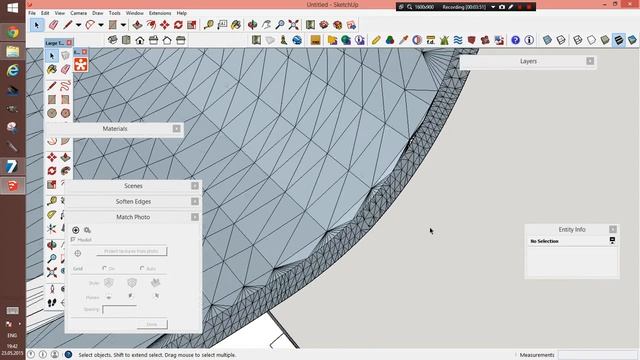This screenshot has width=640, height=360.
Task: Select the Grid Auto radio button
Action: (x=142, y=269)
